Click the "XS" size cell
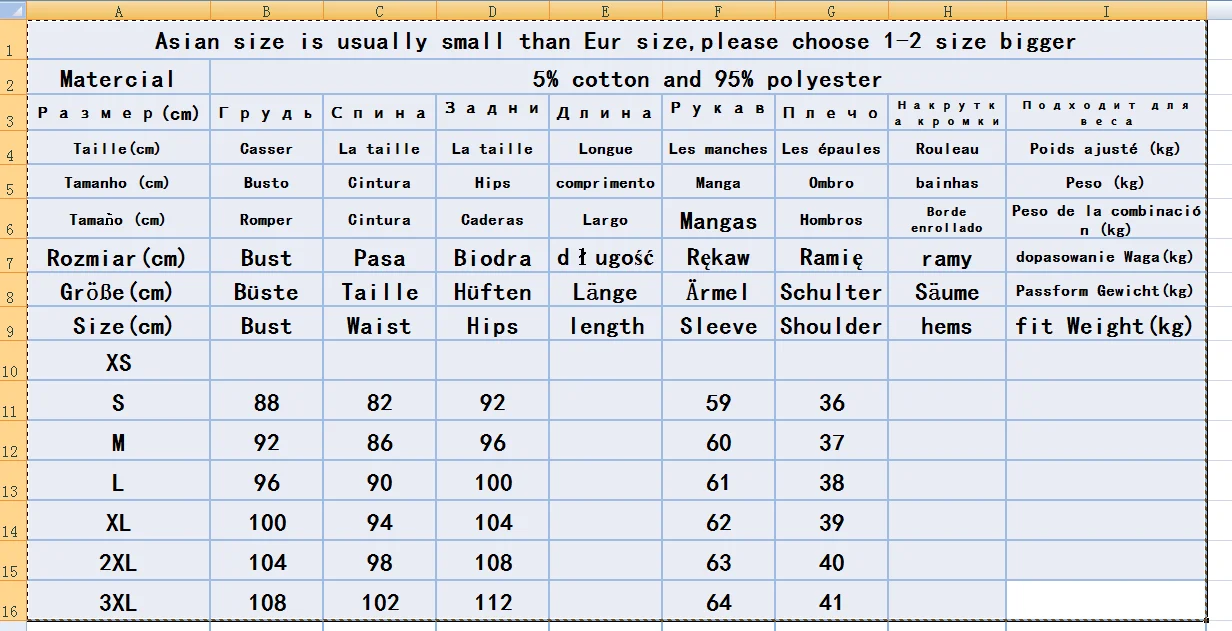This screenshot has height=631, width=1232. coord(118,363)
